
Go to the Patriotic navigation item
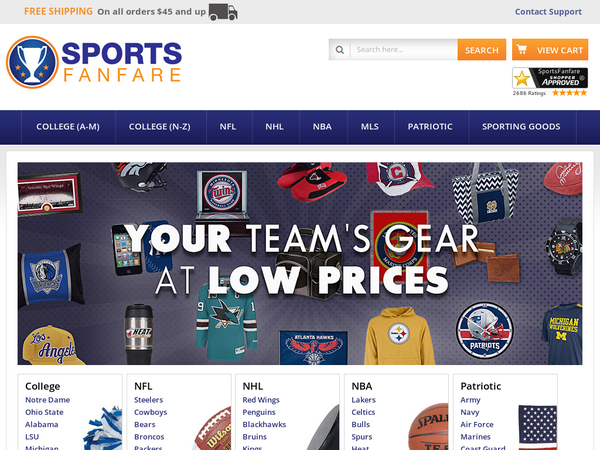pyautogui.click(x=430, y=127)
